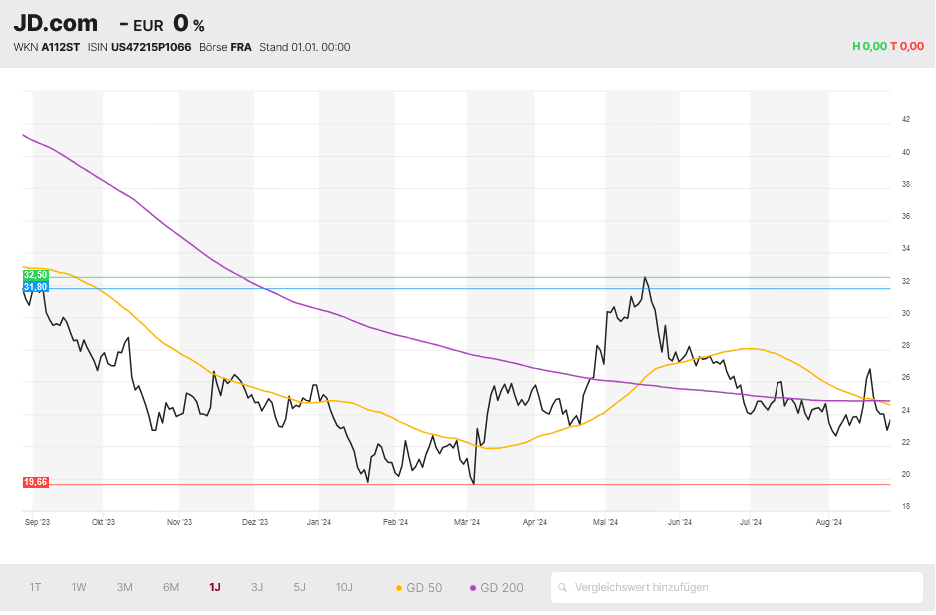Click the Sep '23 axis label
The height and width of the screenshot is (615, 936).
[x=37, y=522]
